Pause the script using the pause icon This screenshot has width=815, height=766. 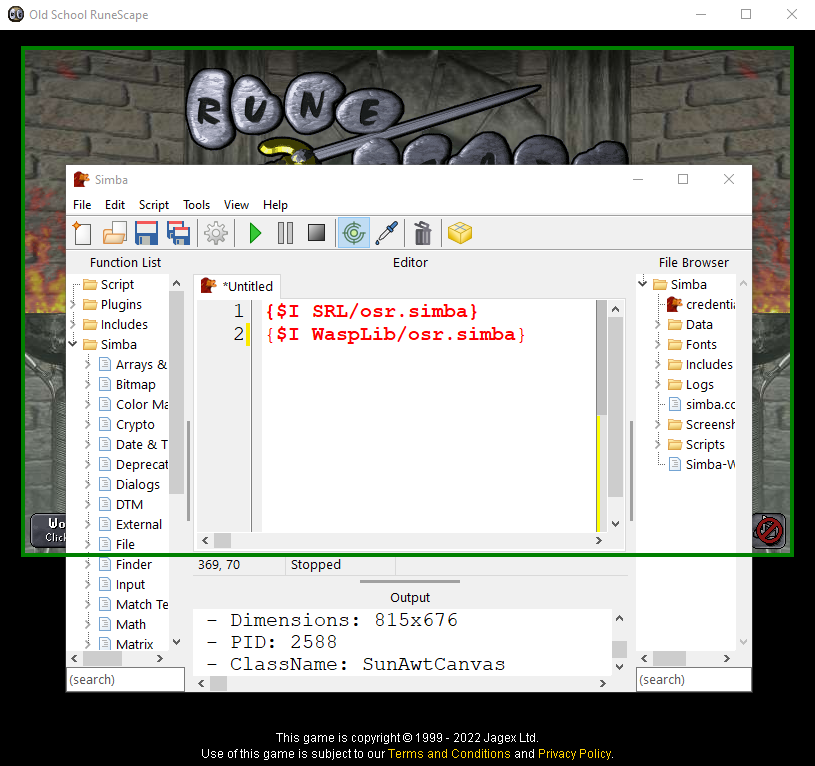coord(285,233)
